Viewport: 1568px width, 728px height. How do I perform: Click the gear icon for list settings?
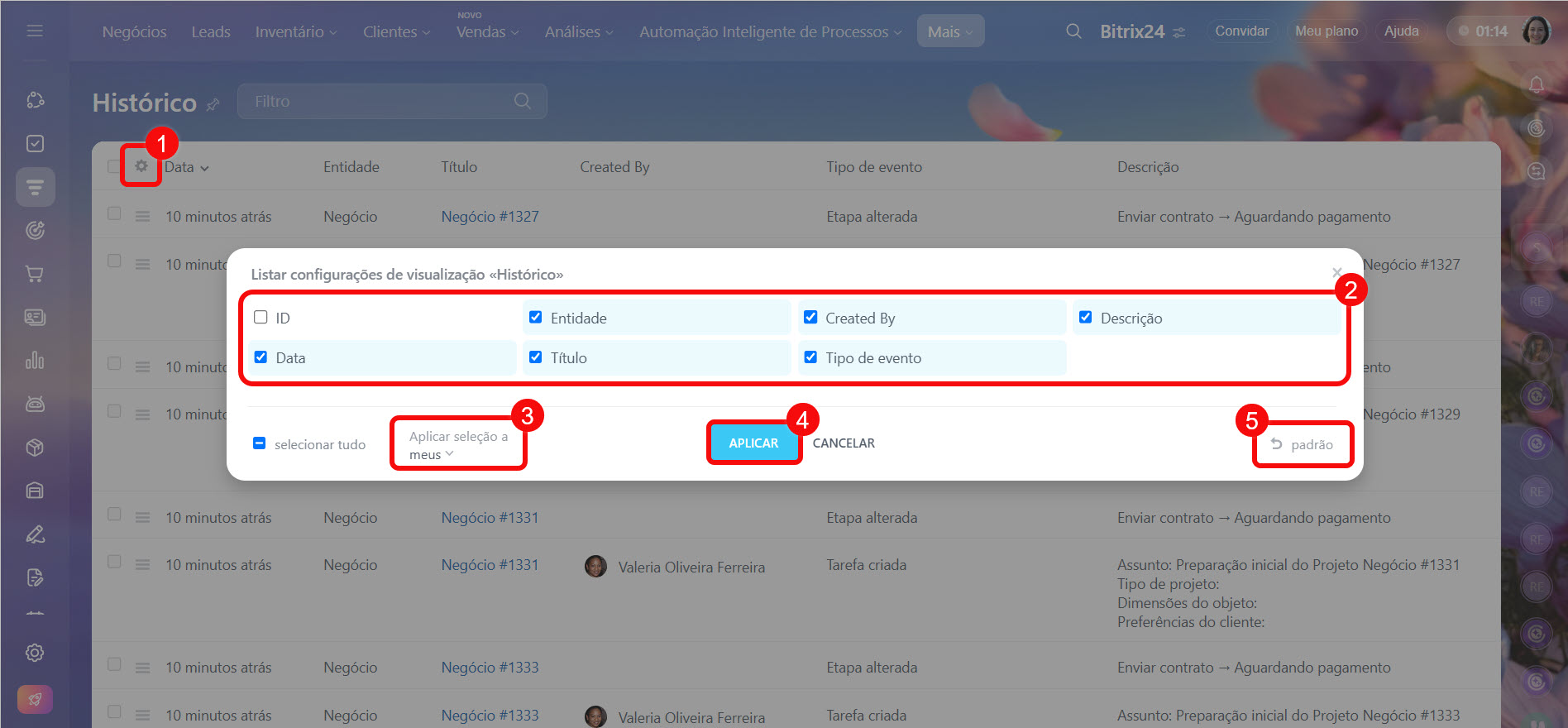coord(141,166)
